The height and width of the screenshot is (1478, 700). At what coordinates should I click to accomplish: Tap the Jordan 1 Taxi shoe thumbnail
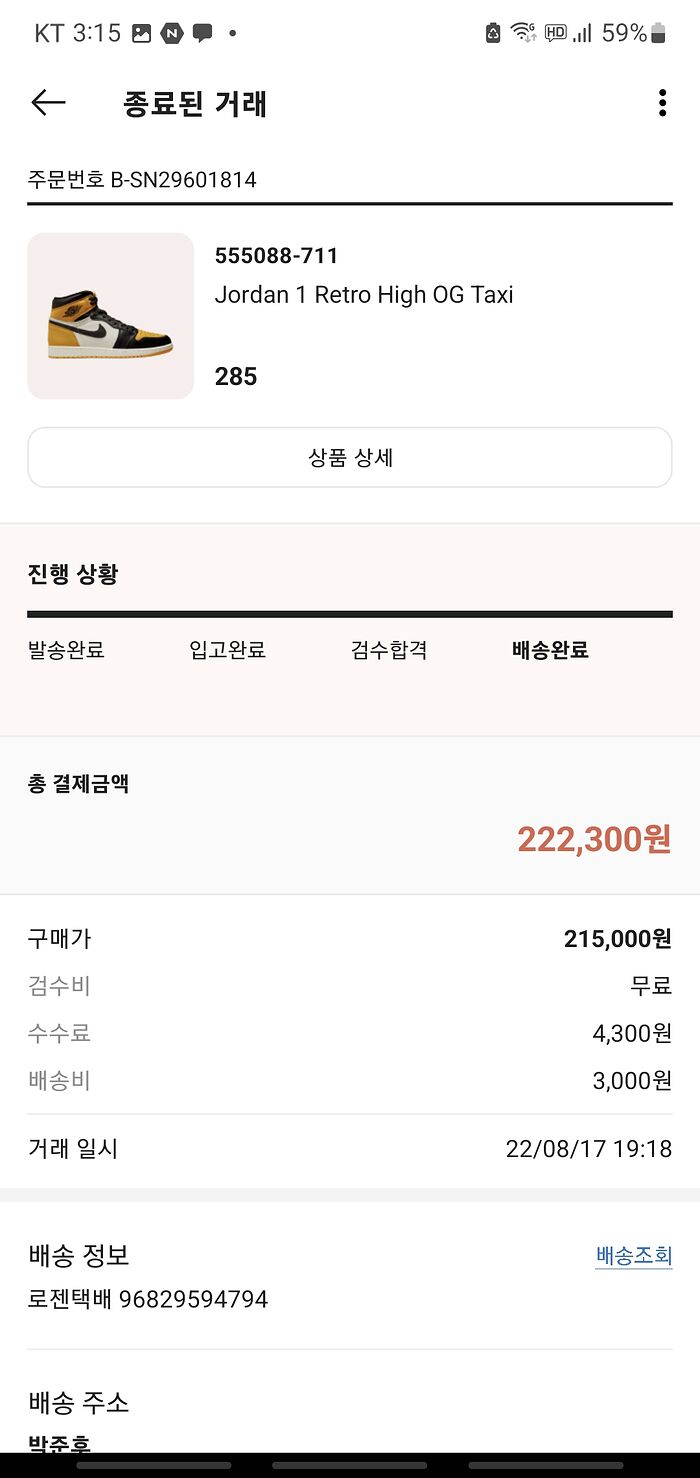click(x=110, y=316)
